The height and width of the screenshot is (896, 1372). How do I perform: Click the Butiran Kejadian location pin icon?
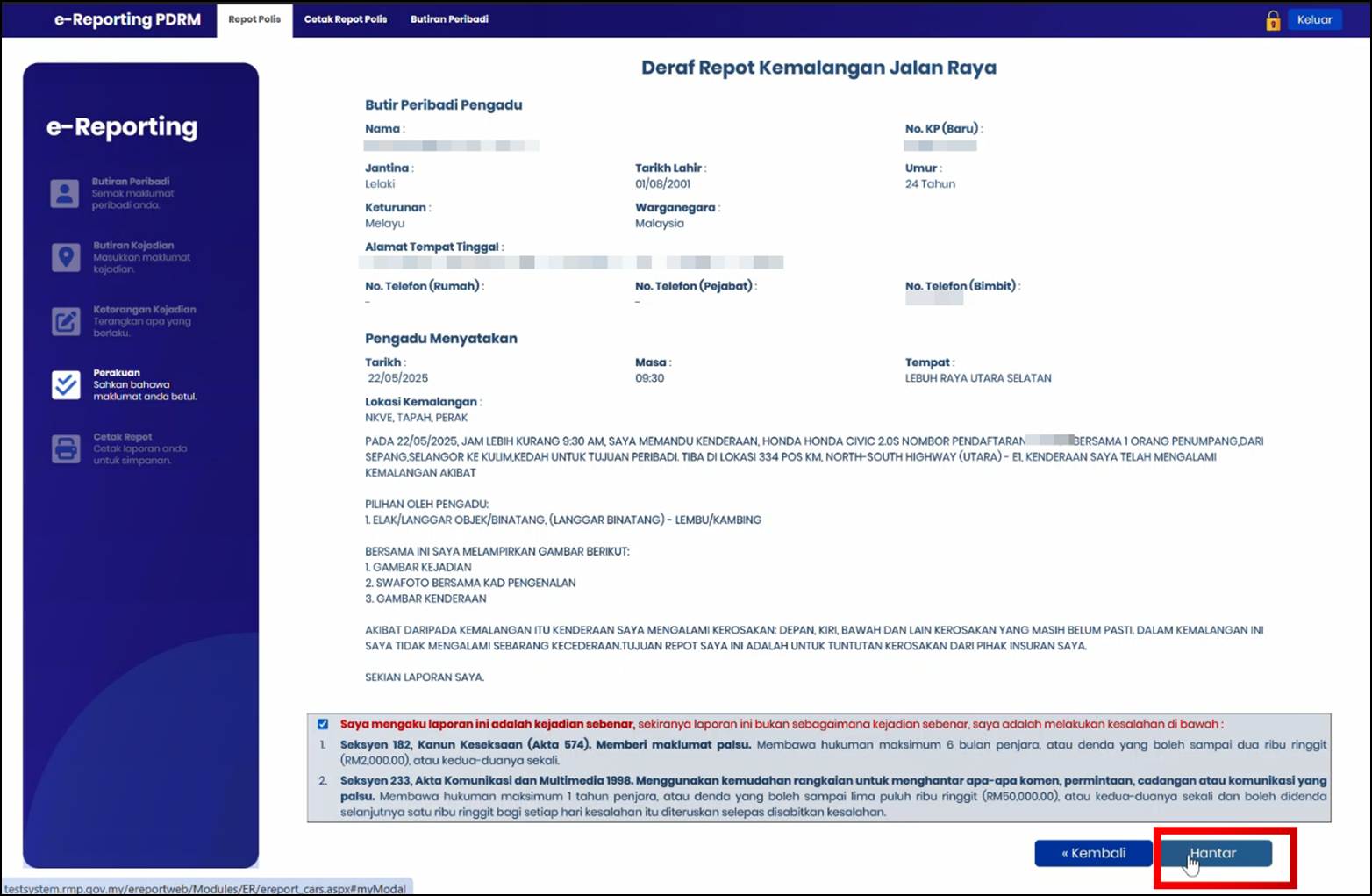pyautogui.click(x=65, y=257)
